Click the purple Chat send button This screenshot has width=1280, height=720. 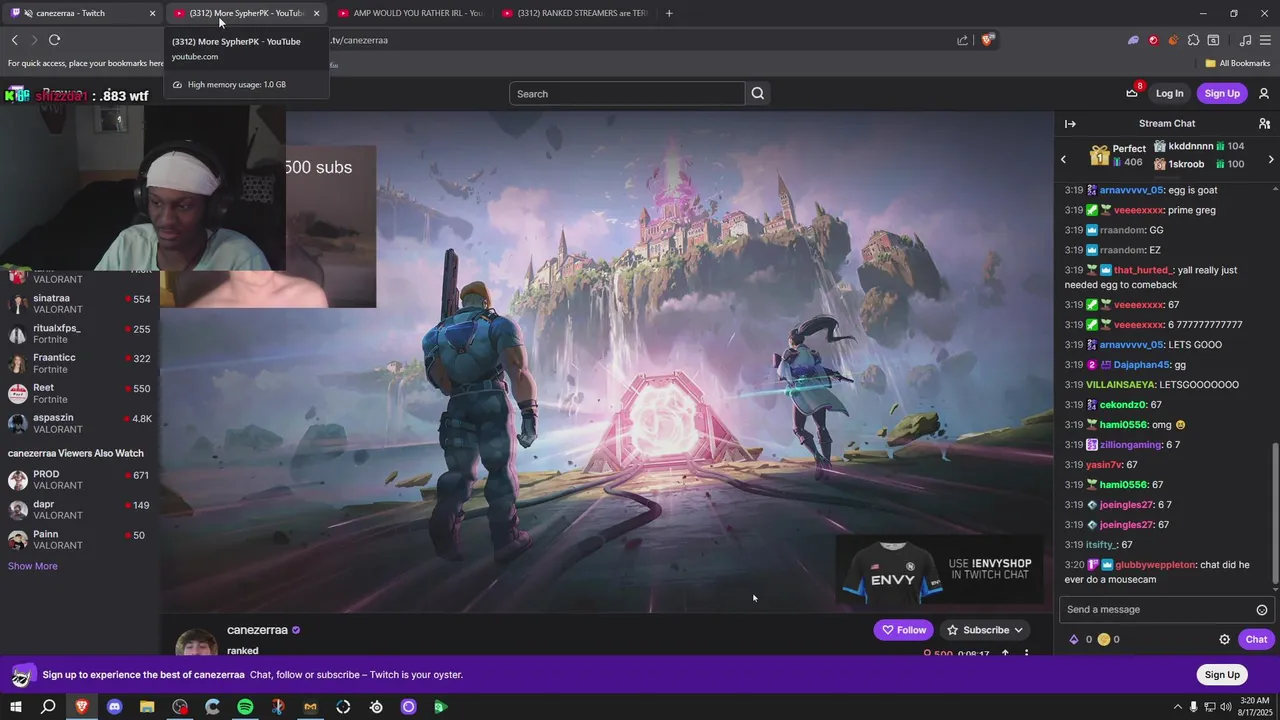tap(1256, 639)
